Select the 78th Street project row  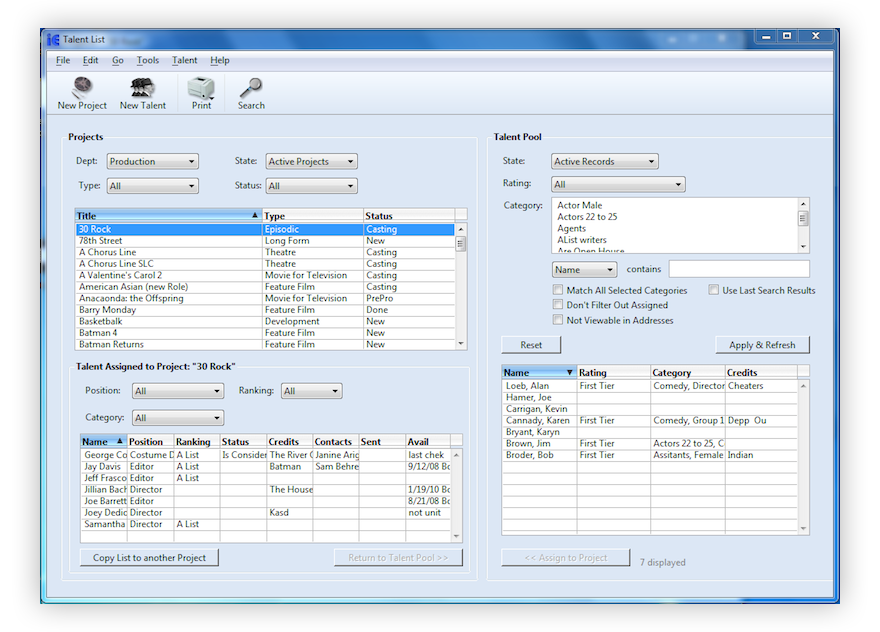[265, 241]
